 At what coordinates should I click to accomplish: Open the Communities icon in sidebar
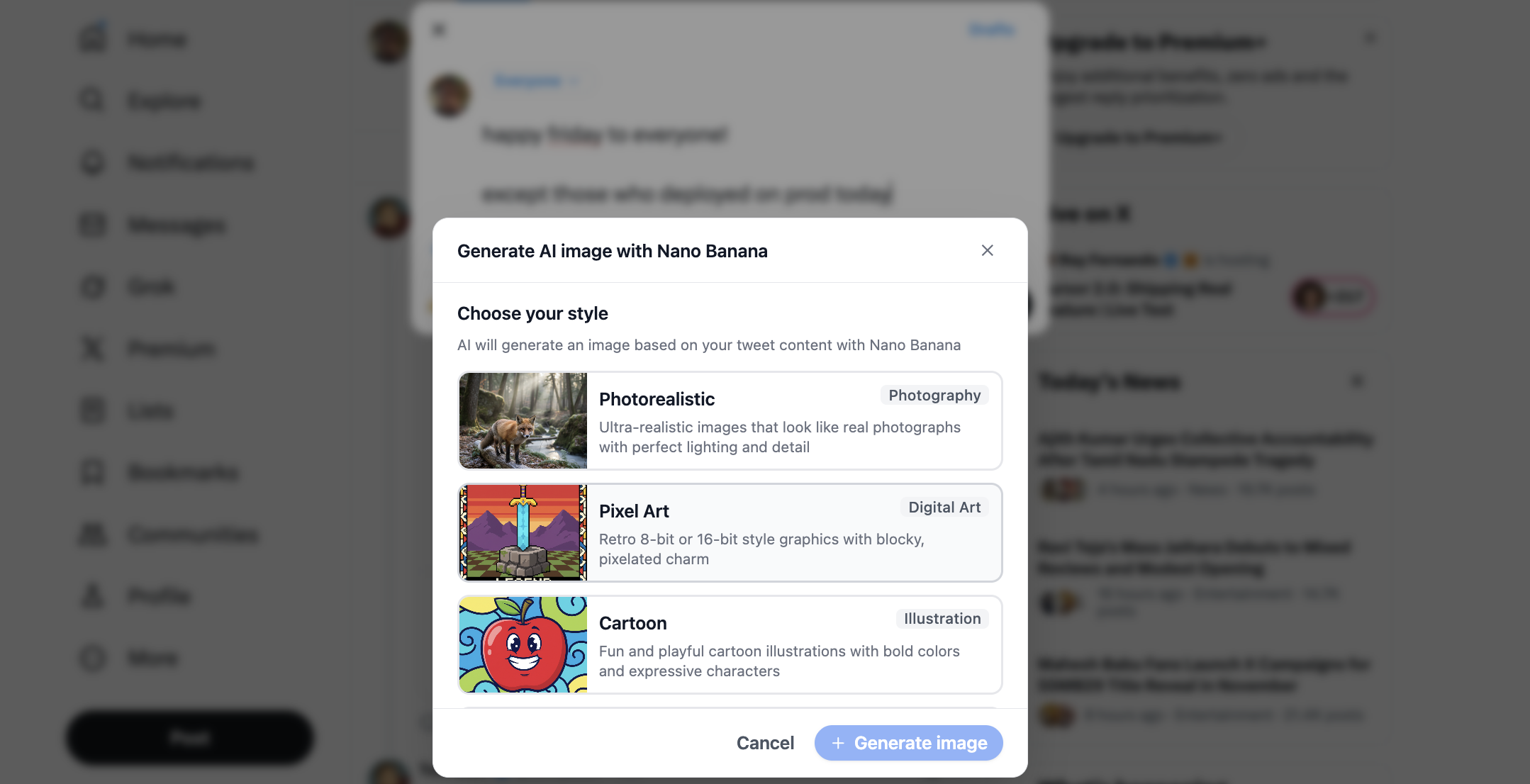click(92, 534)
